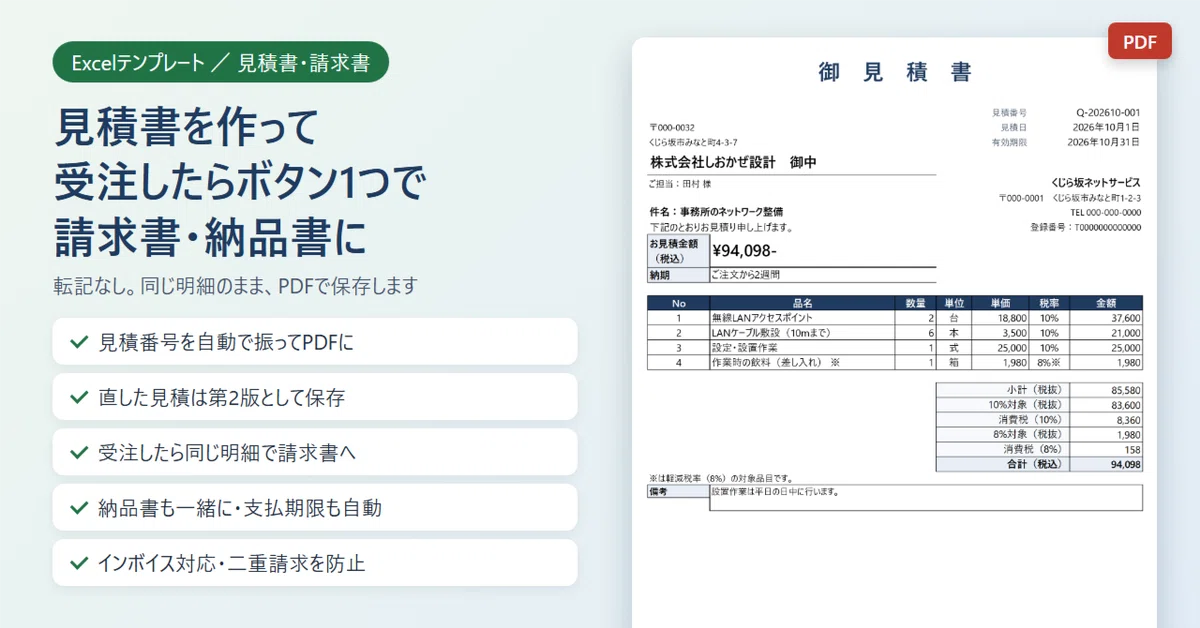Screen dimensions: 1200x628
Task: Select the green Excelテンプレート／見積書・請求書 label
Action: point(221,62)
